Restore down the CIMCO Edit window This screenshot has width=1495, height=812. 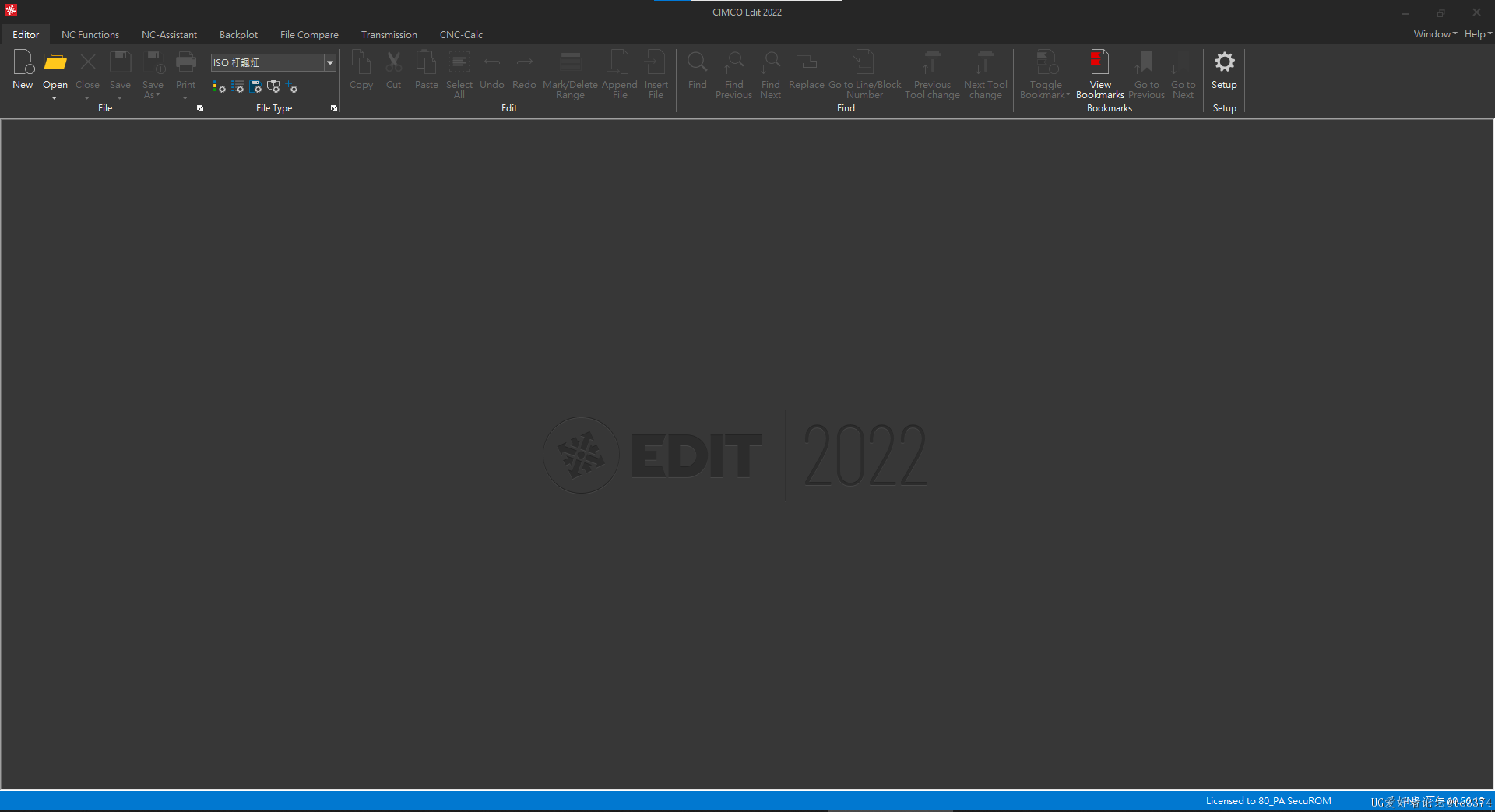(1441, 13)
